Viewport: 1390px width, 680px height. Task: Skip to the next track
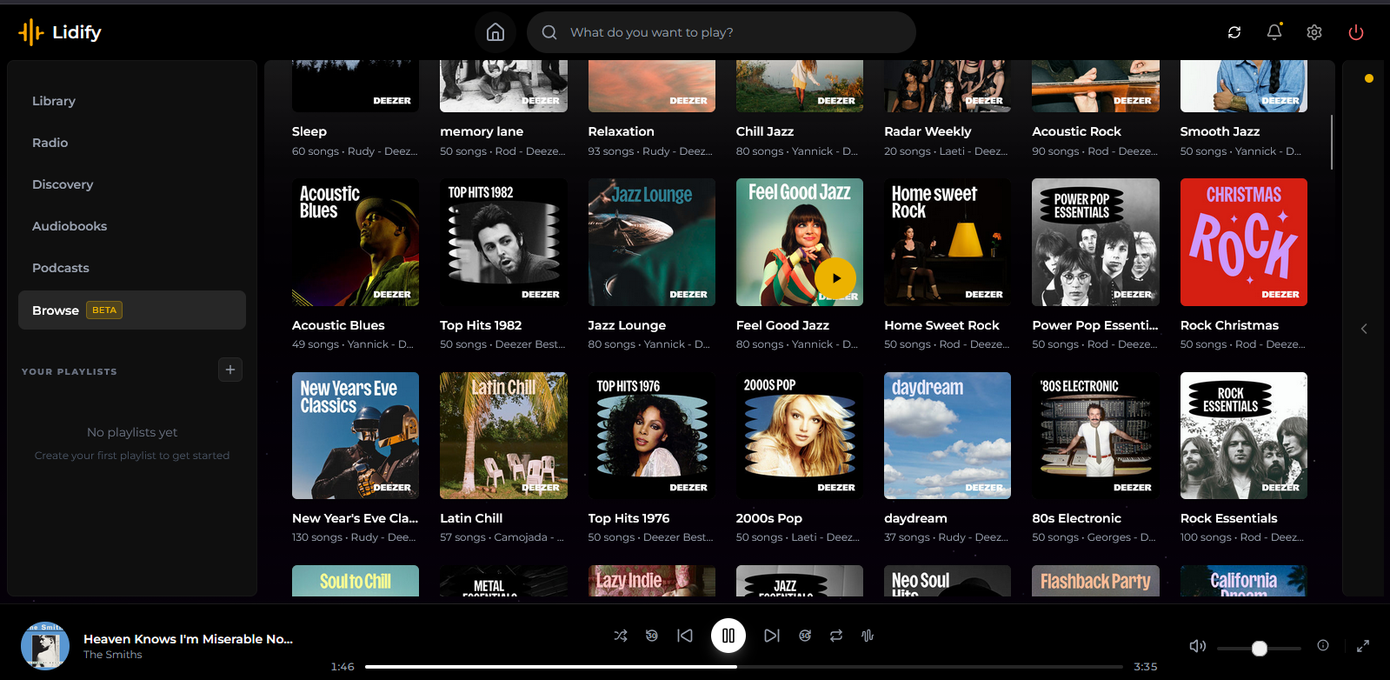(771, 635)
